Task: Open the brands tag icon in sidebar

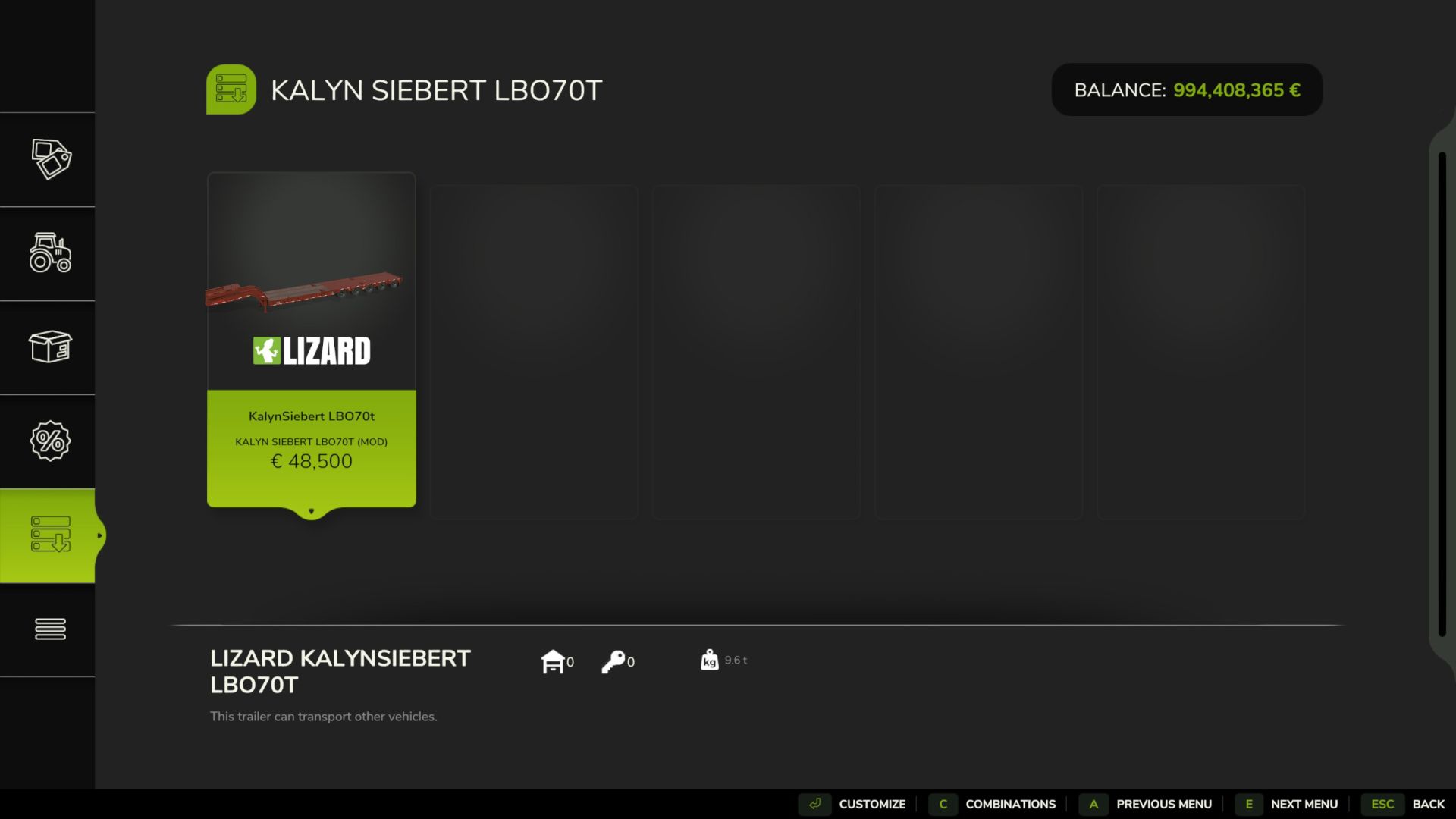Action: pos(50,159)
